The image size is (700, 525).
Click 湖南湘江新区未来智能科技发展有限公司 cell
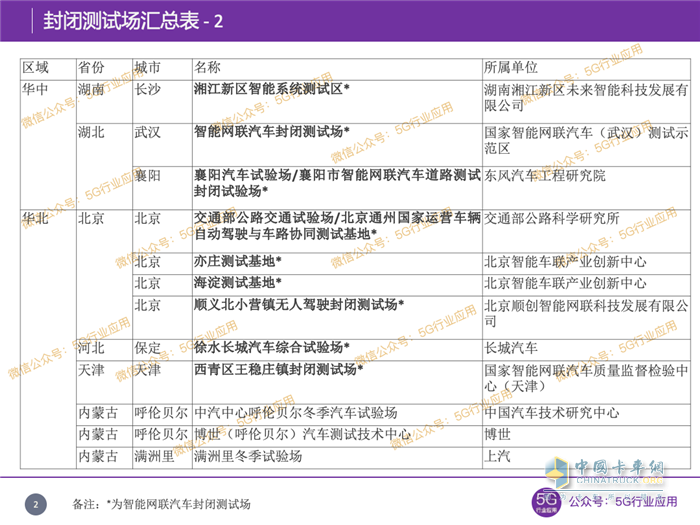(587, 102)
